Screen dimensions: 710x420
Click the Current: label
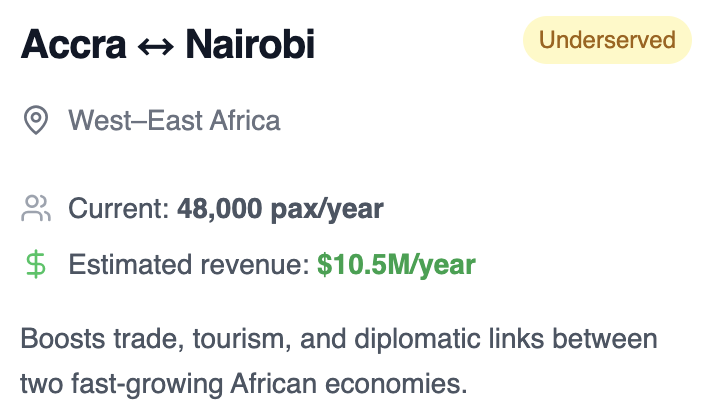point(119,209)
